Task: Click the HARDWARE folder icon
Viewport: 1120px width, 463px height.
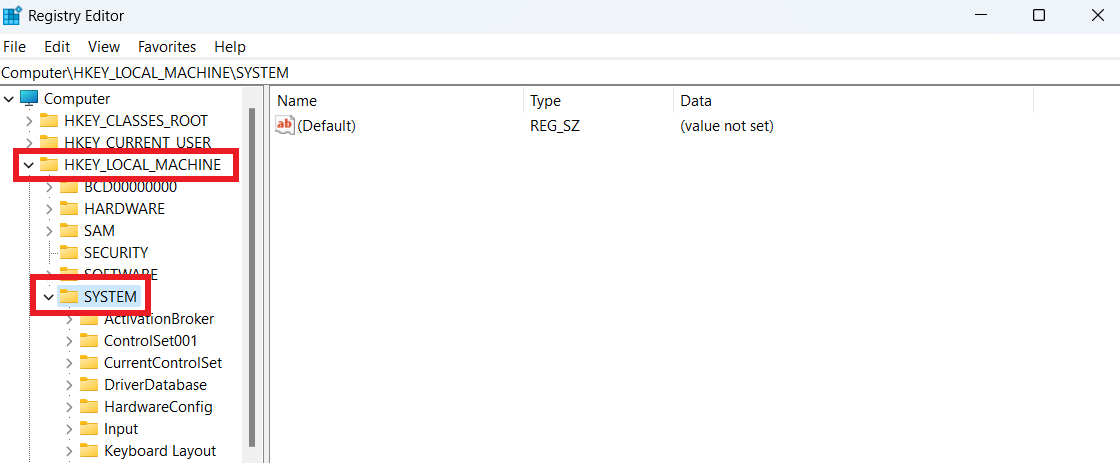Action: point(69,209)
